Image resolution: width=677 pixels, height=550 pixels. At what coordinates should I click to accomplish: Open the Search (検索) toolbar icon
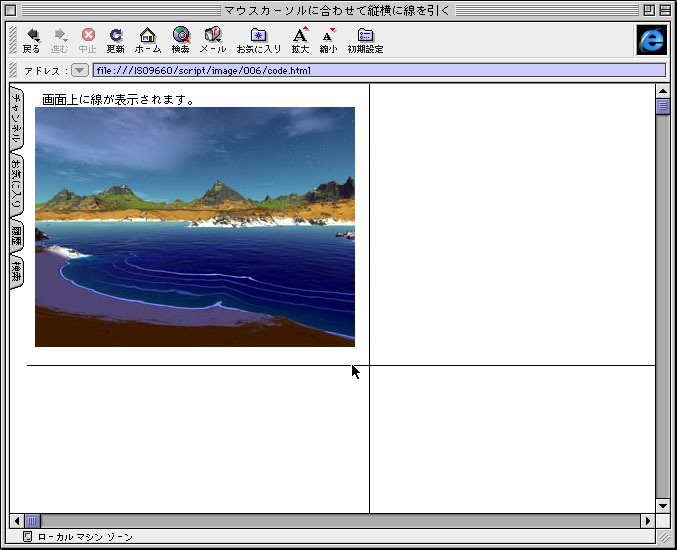pyautogui.click(x=181, y=41)
